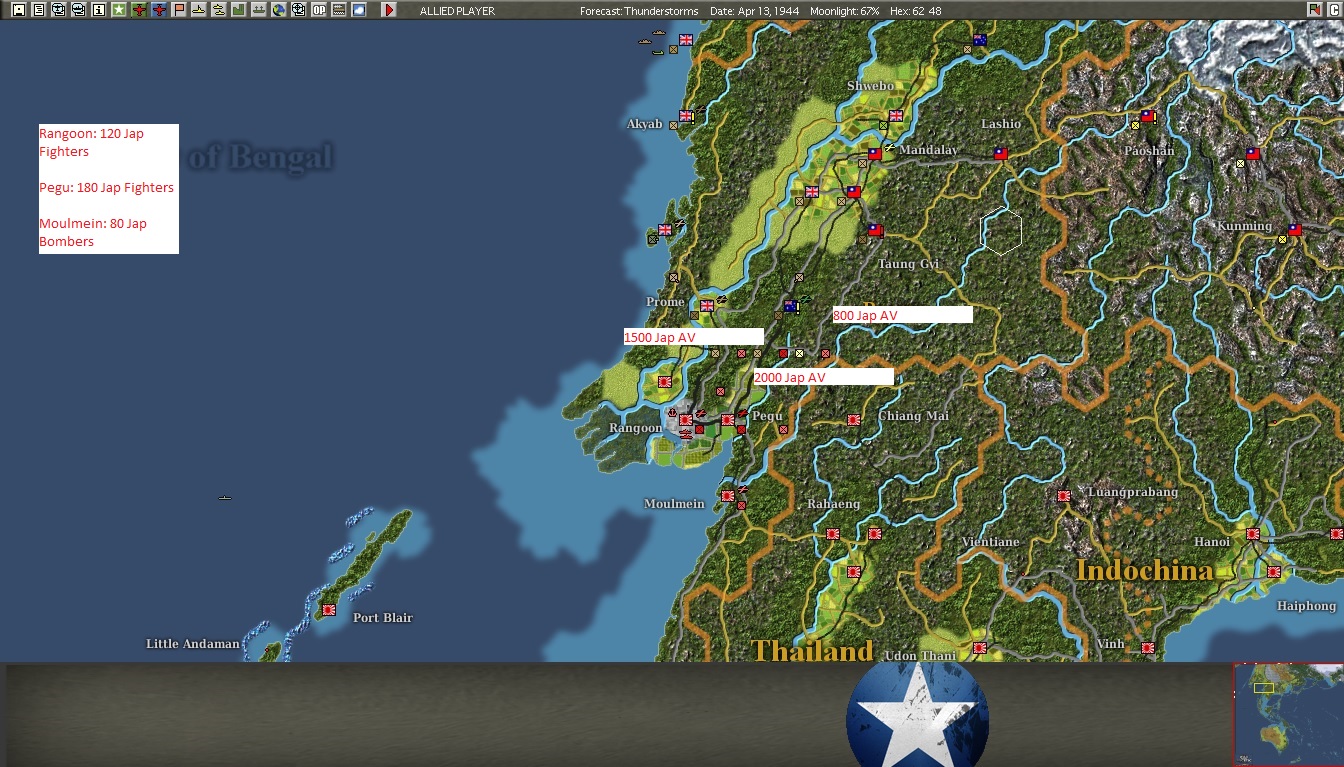Screen dimensions: 1344x767
Task: Click the red plane on blue background icon
Action: 159,10
